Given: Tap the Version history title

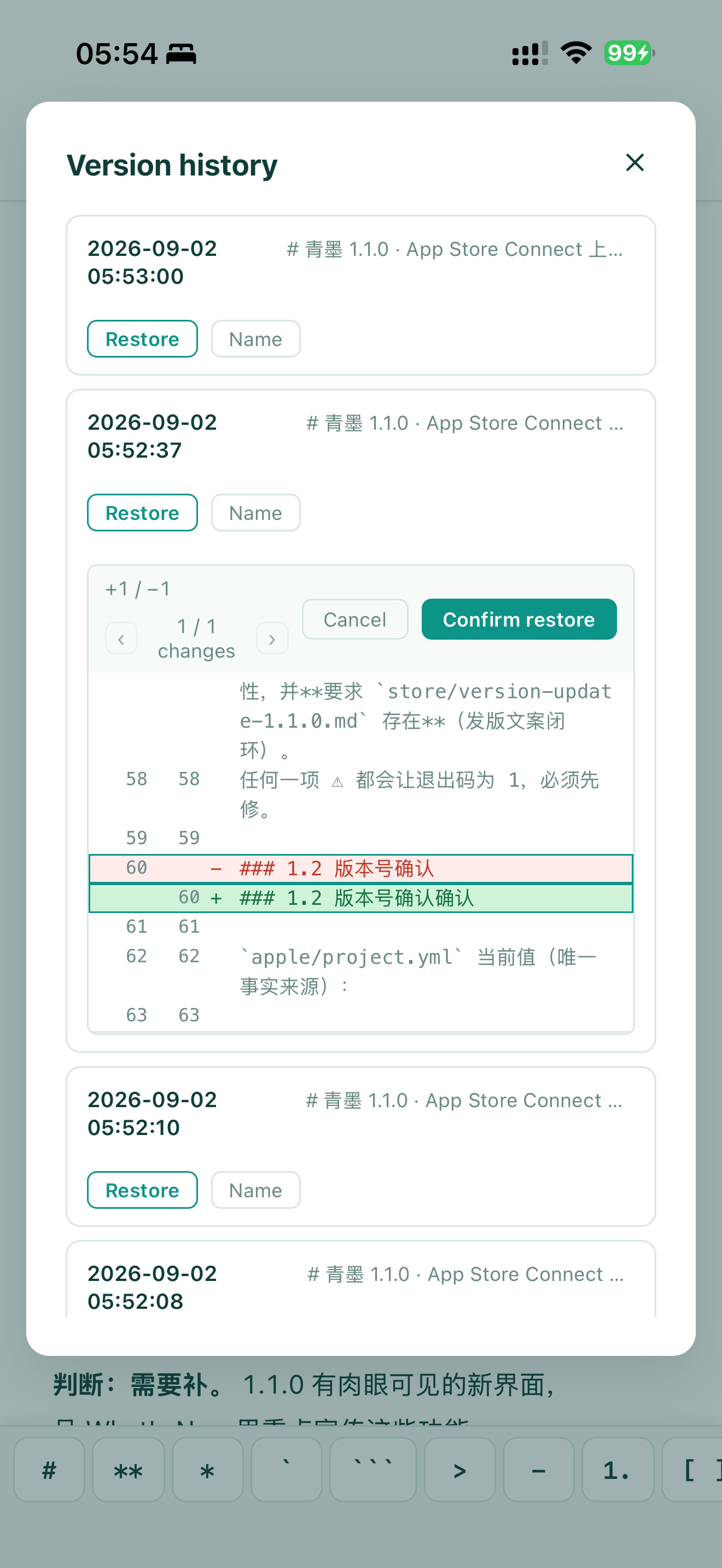Looking at the screenshot, I should [172, 165].
